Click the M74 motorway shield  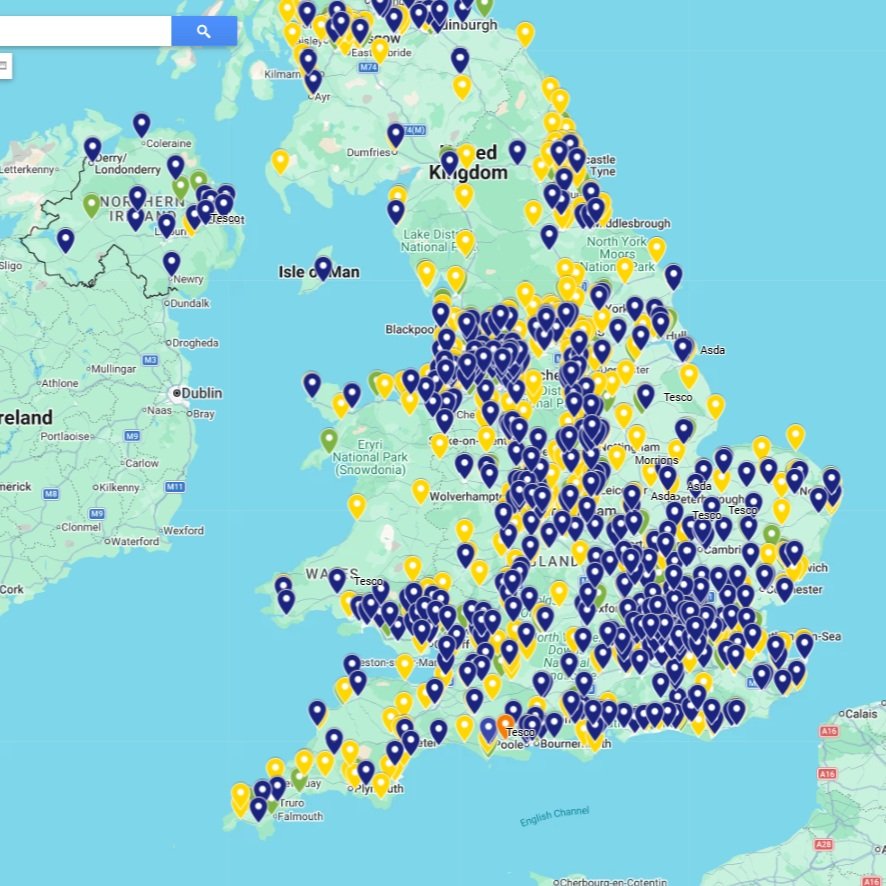(x=368, y=67)
